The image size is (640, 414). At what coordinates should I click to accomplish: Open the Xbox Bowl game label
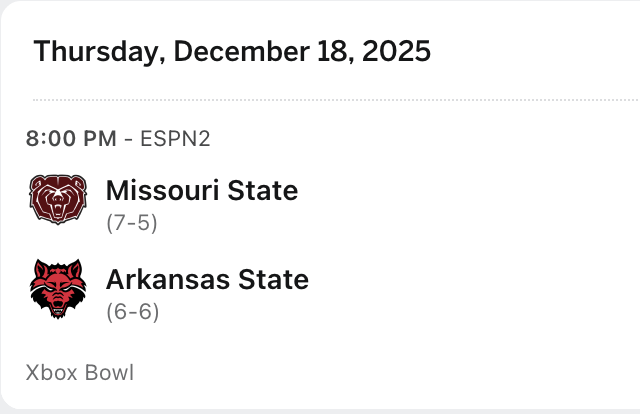point(80,373)
